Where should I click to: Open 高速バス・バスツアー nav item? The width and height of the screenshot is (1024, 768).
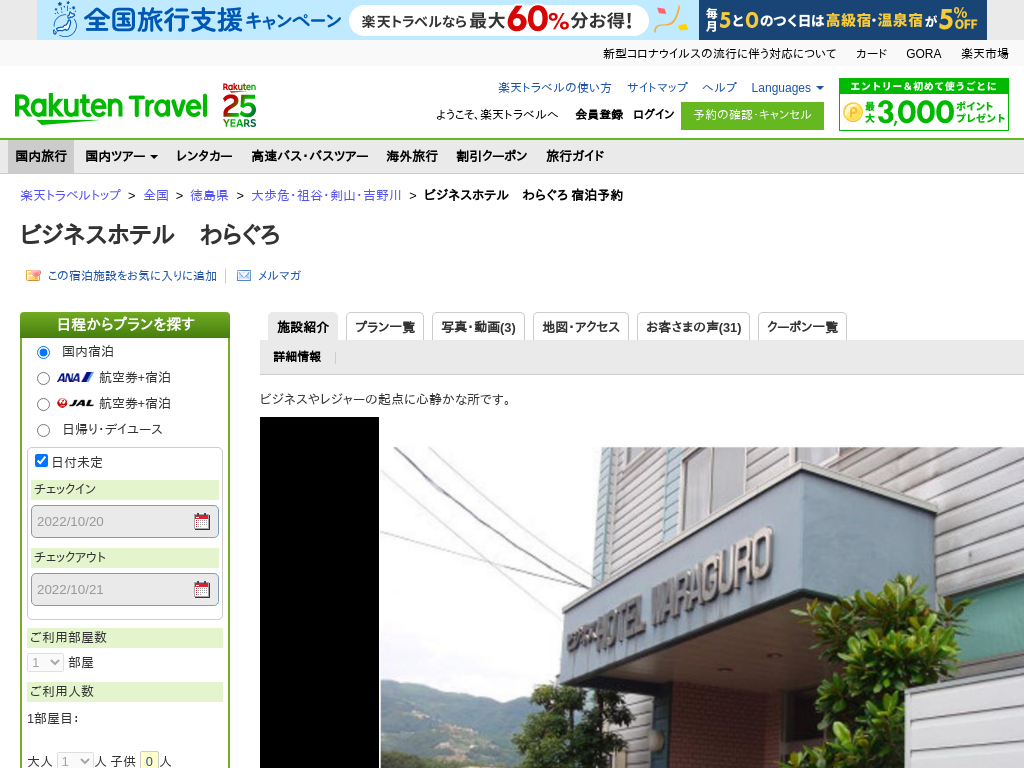coord(310,156)
